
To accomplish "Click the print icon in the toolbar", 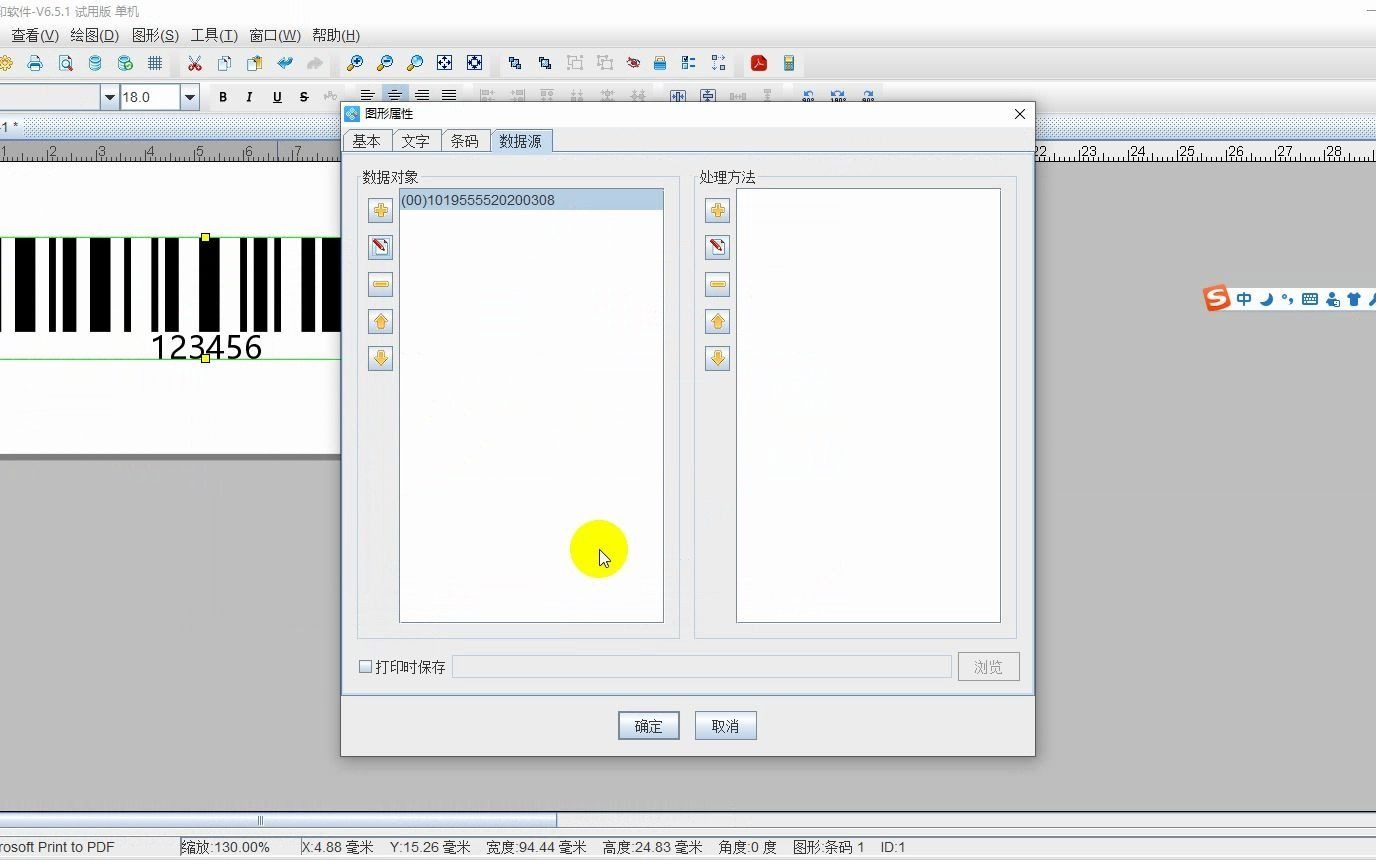I will pos(35,63).
